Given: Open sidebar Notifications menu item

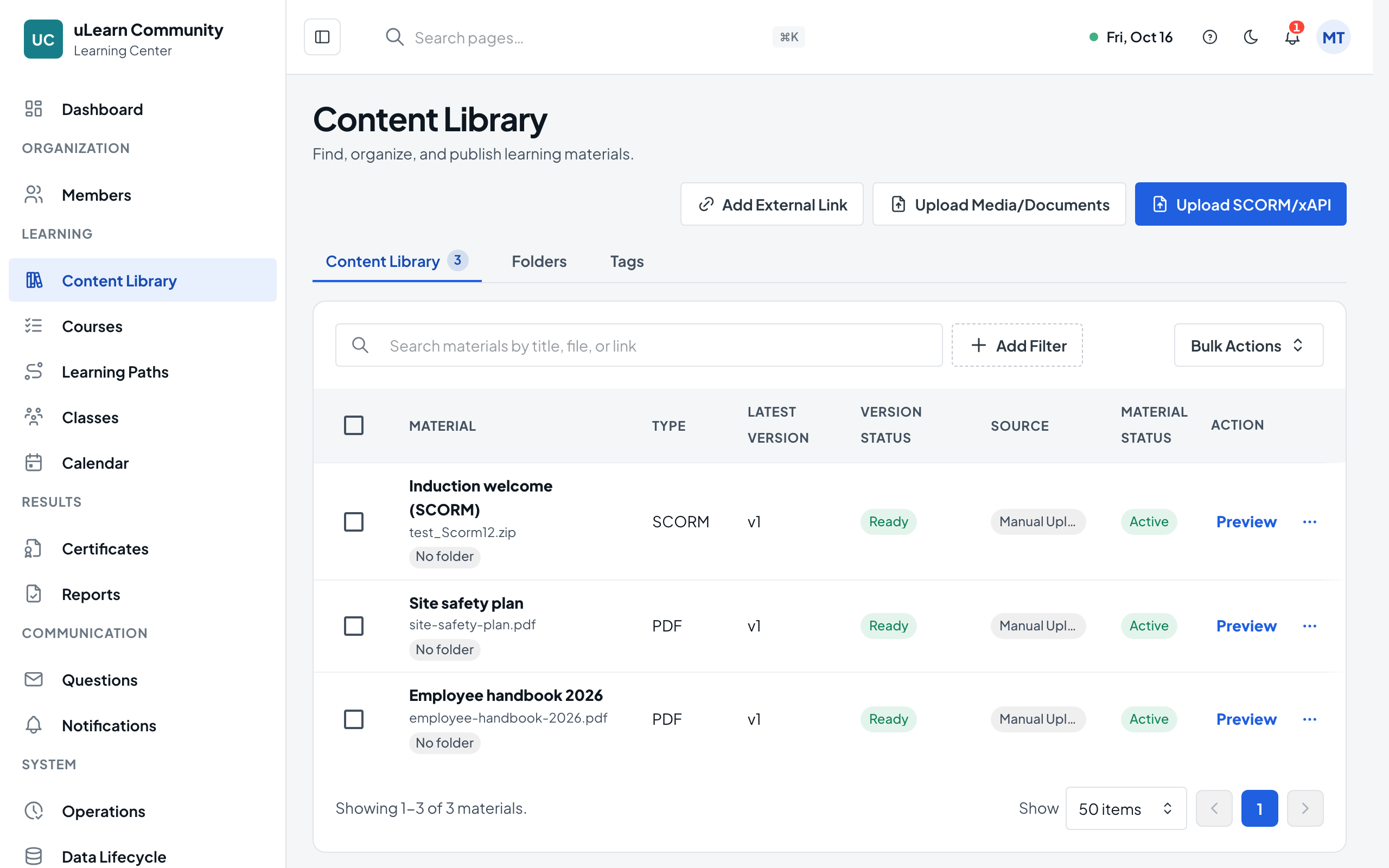Looking at the screenshot, I should pyautogui.click(x=142, y=726).
